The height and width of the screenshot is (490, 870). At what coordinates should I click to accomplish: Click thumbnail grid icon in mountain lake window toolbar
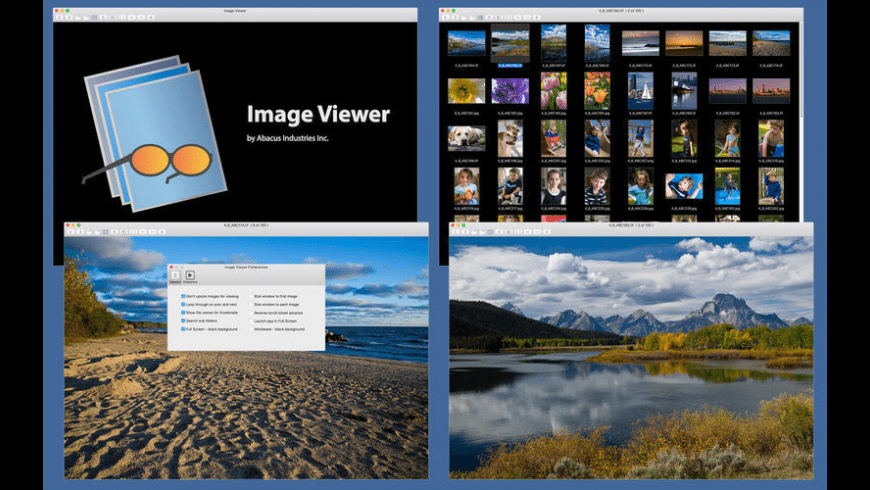coord(490,231)
